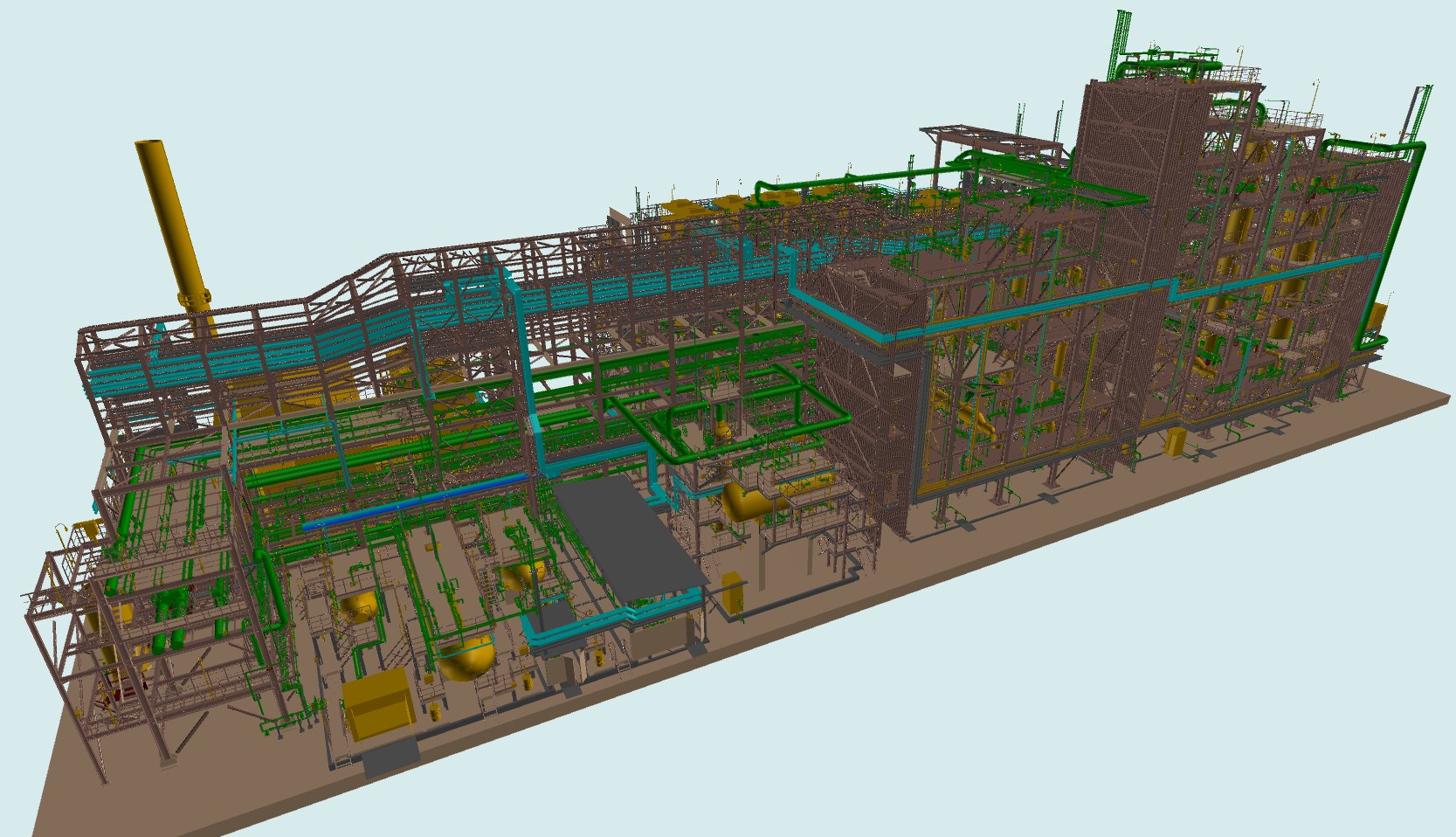The height and width of the screenshot is (837, 1456).
Task: Select the yellow vessel at far right edge
Action: (1378, 324)
